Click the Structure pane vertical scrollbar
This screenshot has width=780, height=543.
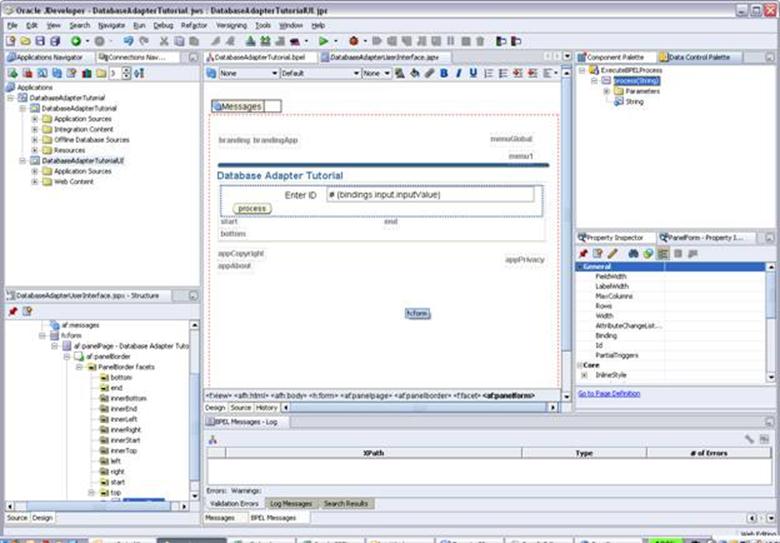[195, 410]
